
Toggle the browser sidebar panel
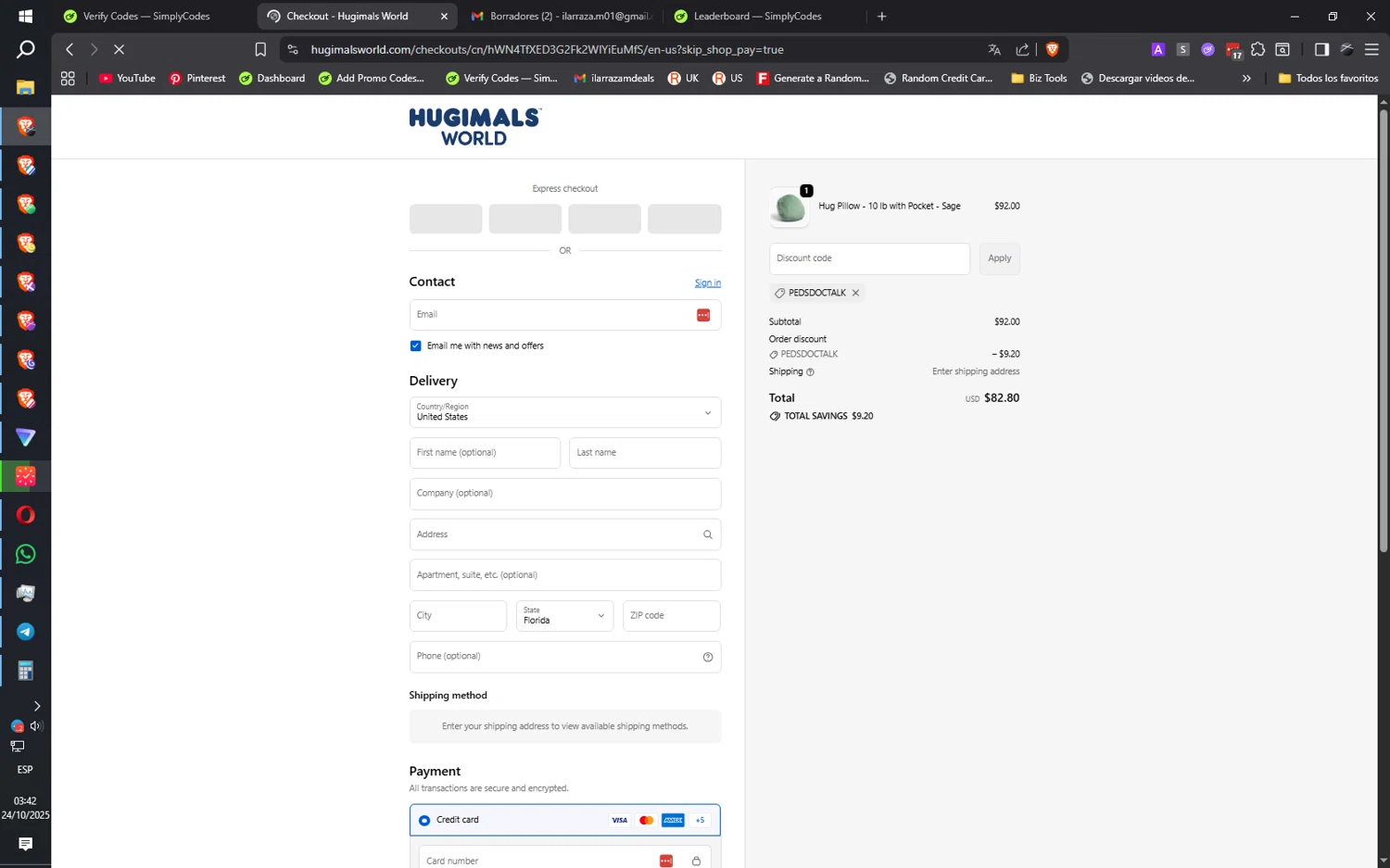coord(1321,49)
